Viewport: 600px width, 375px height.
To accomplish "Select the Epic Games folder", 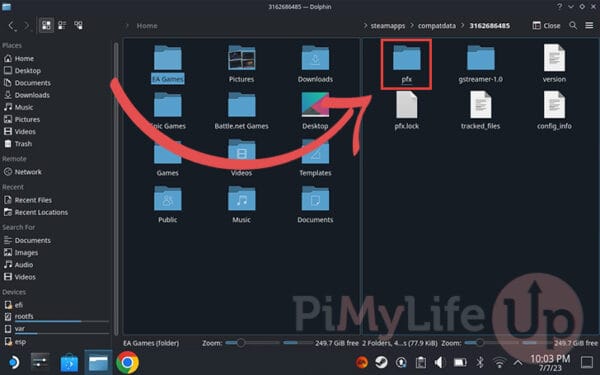I will pos(168,111).
